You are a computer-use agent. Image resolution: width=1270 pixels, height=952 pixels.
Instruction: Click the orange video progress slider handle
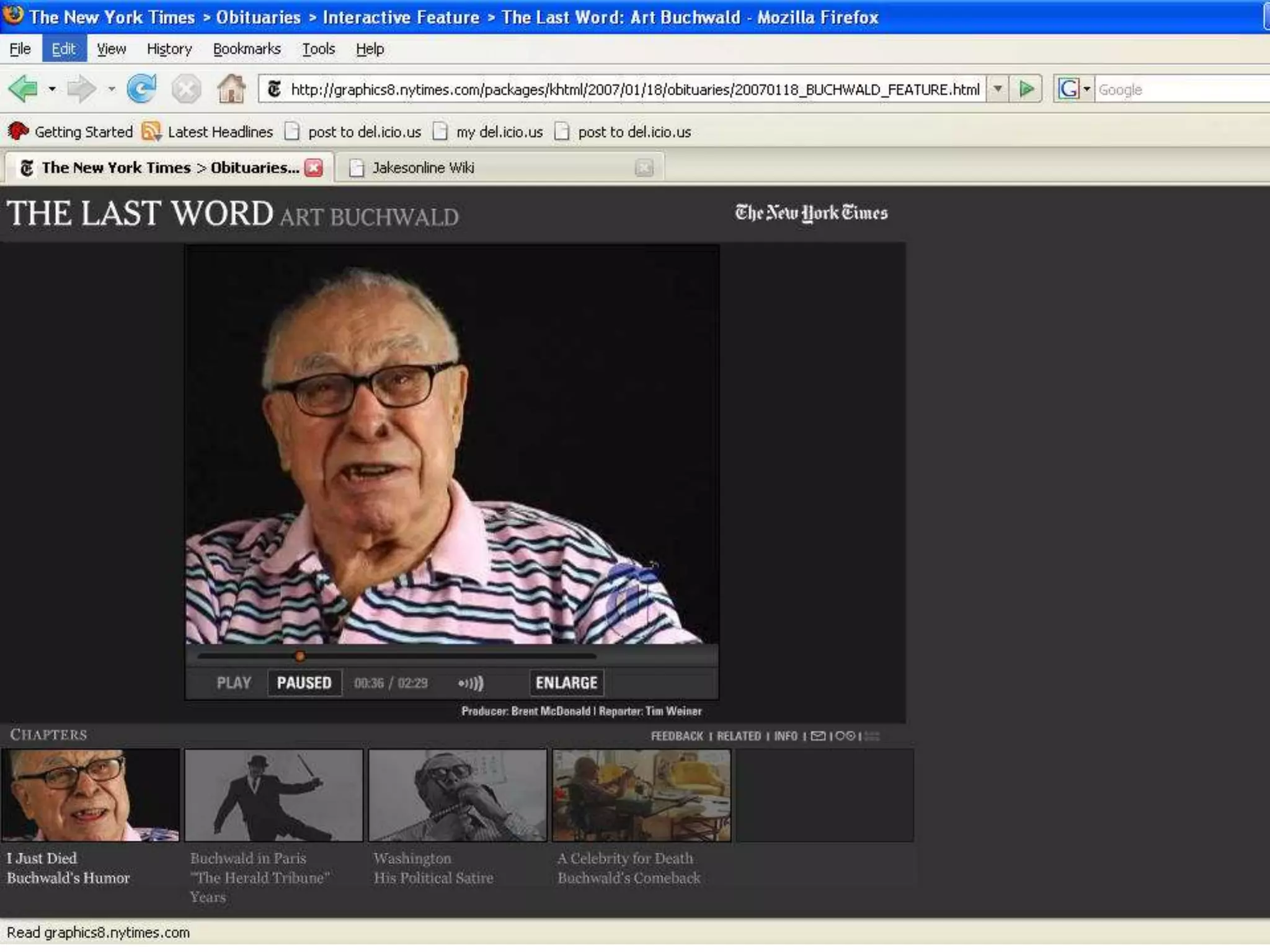(300, 656)
